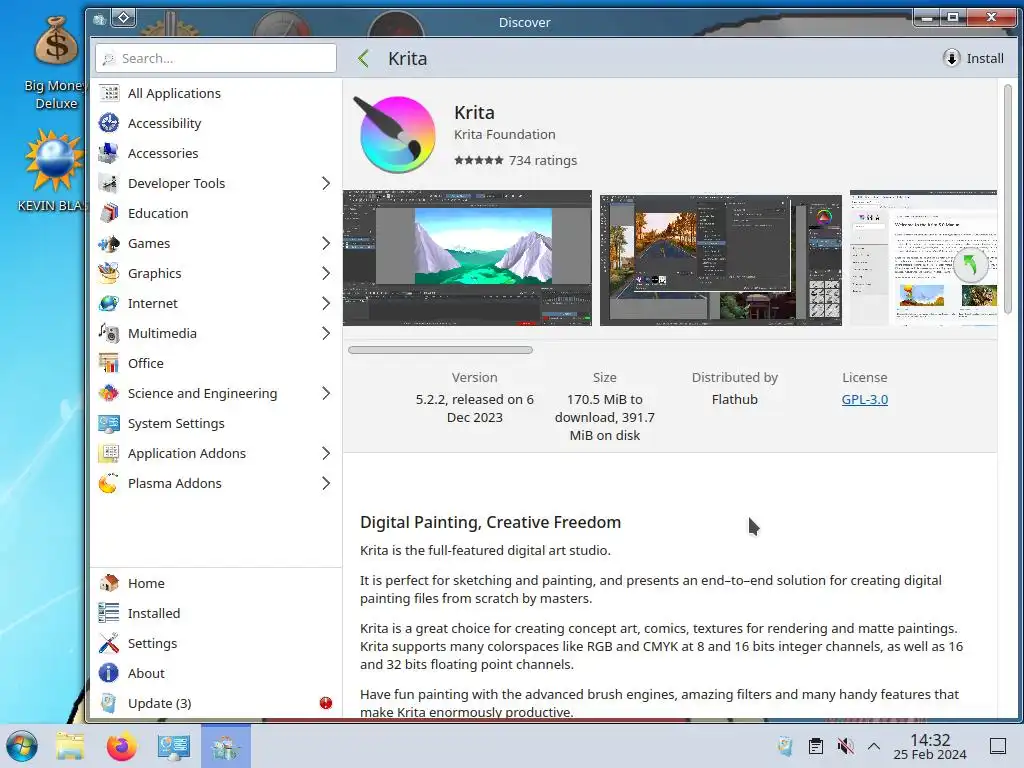The image size is (1024, 768).
Task: Open the third welcome-page screenshot thumbnail
Action: tap(923, 258)
